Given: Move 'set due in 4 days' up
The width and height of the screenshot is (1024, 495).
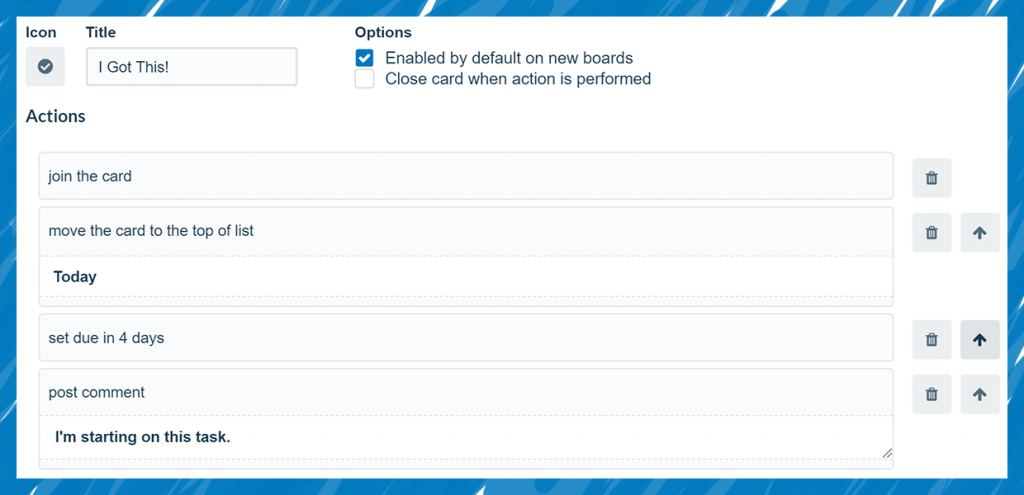Looking at the screenshot, I should point(979,340).
